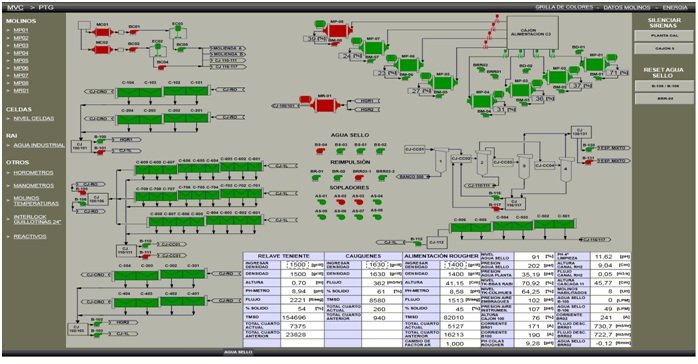Screen dimensions: 698x364
Task: Select column cell number 1
Action: (x=440, y=161)
